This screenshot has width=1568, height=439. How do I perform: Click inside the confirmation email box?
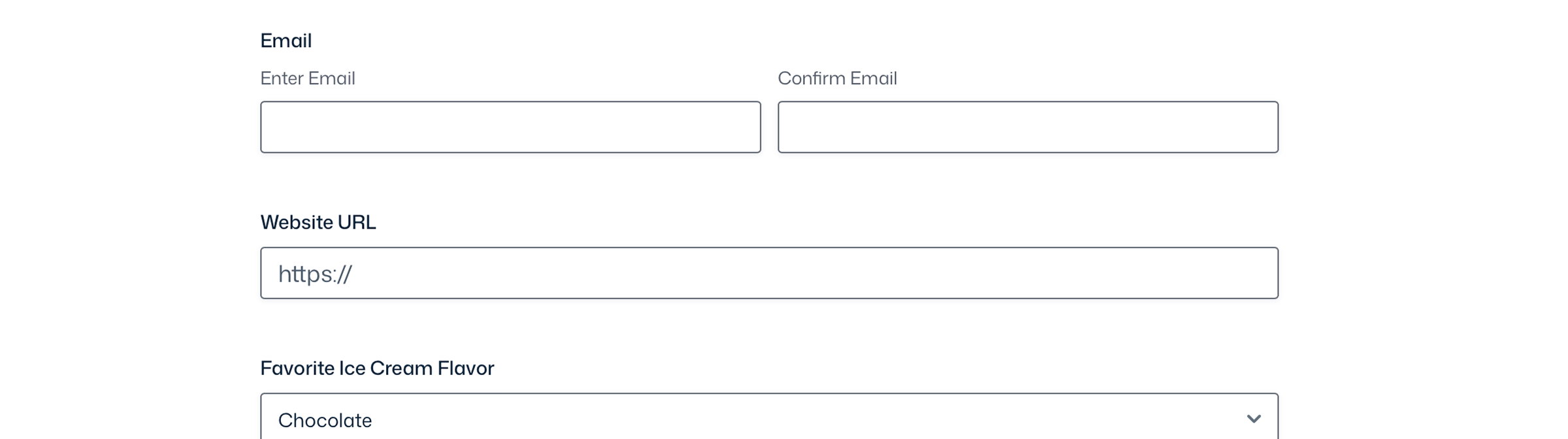pos(1026,127)
